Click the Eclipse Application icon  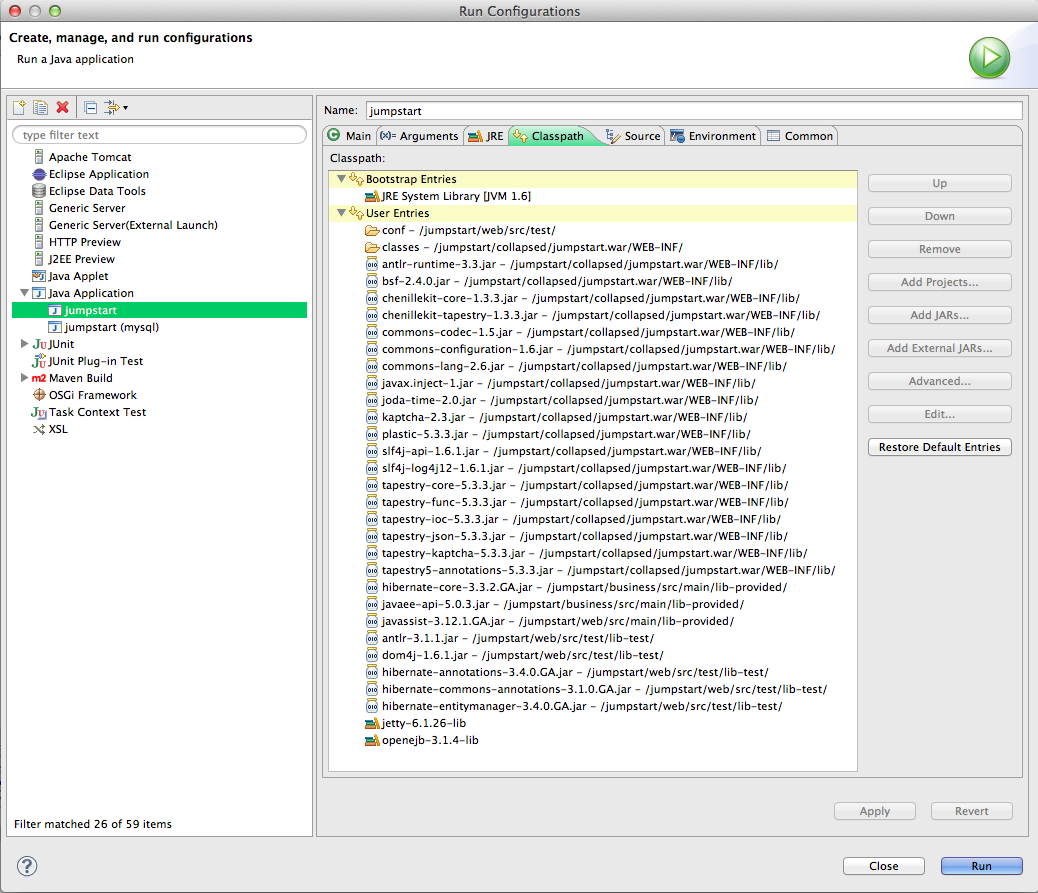click(39, 174)
